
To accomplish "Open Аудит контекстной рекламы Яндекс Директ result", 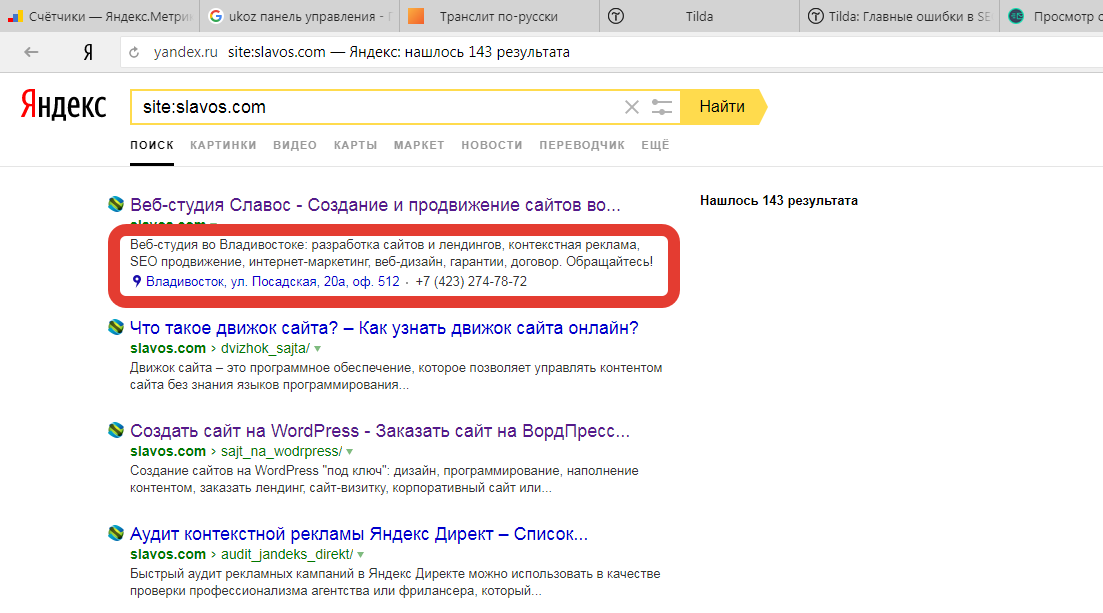I will (x=359, y=534).
